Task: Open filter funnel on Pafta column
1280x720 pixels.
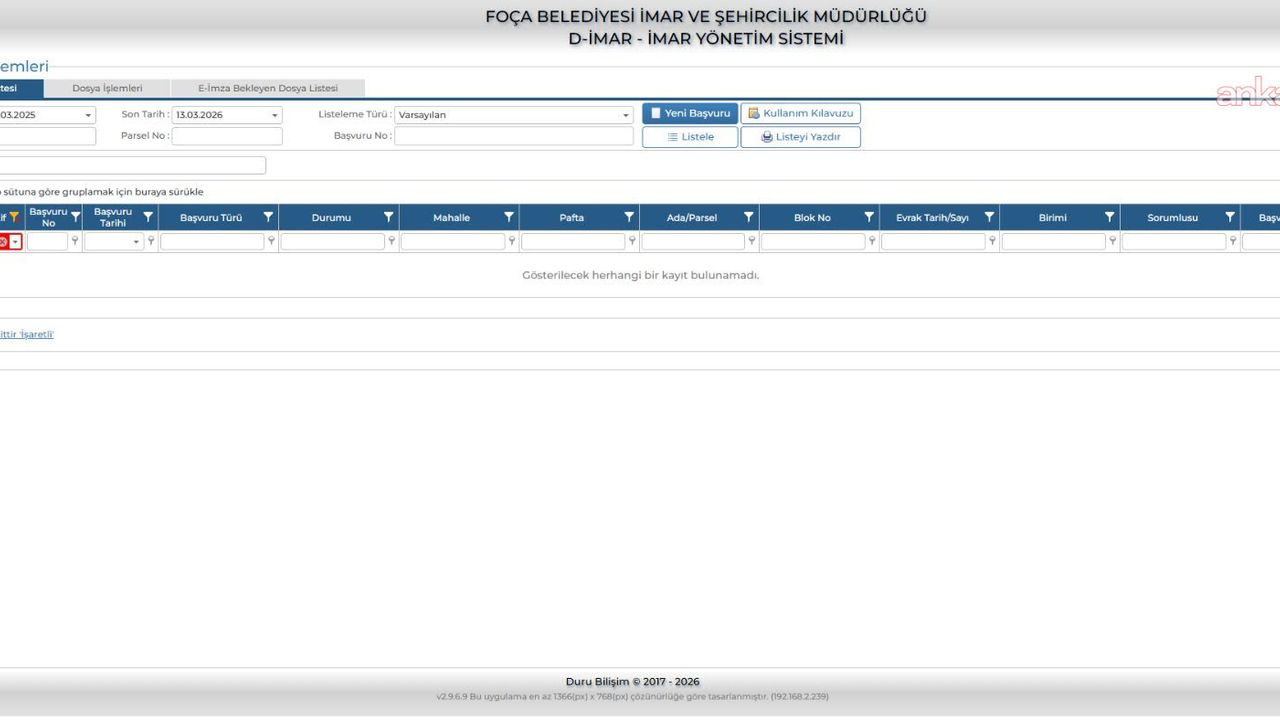Action: pos(629,217)
